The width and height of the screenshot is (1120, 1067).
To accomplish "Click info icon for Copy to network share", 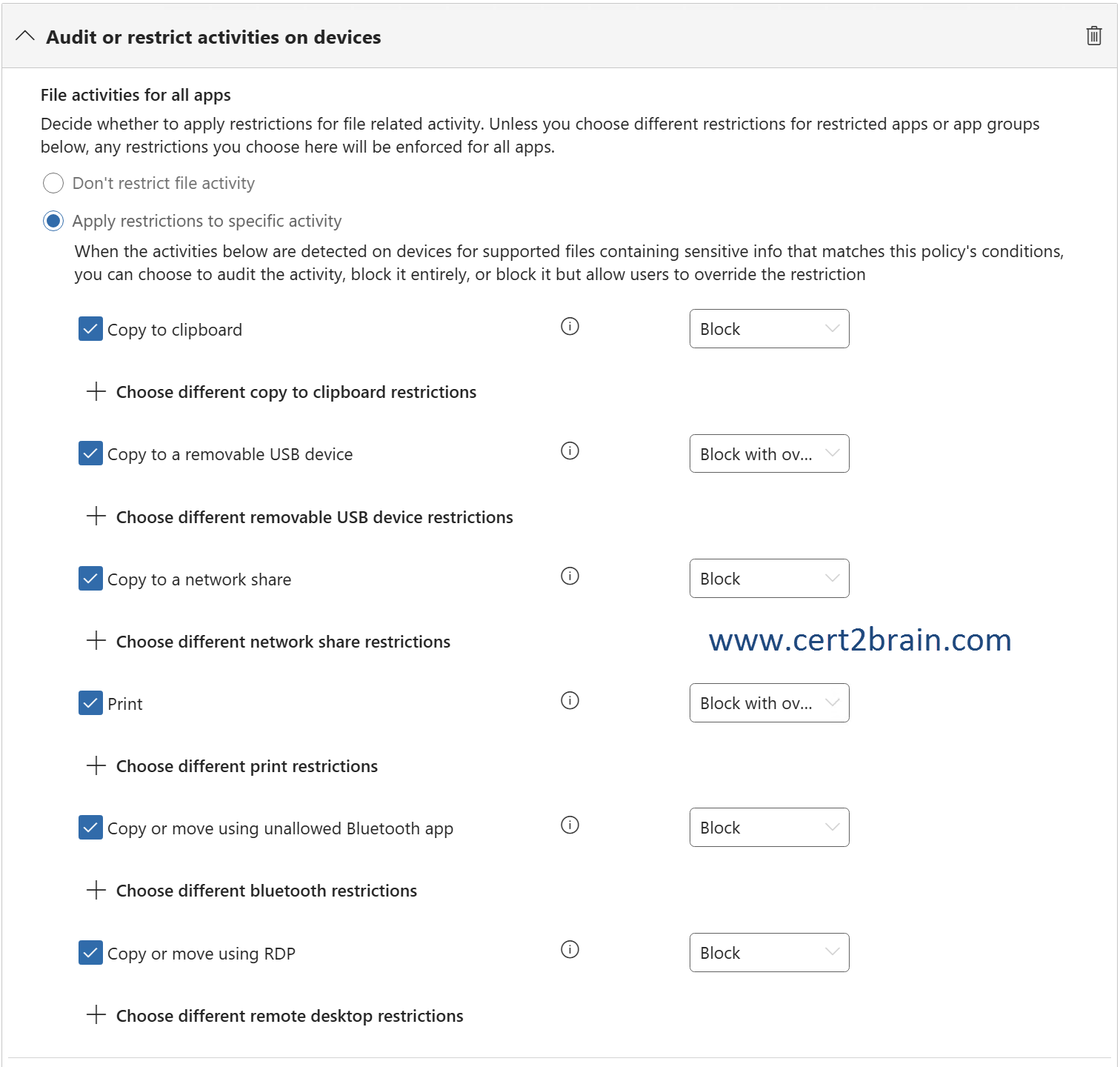I will pyautogui.click(x=570, y=576).
